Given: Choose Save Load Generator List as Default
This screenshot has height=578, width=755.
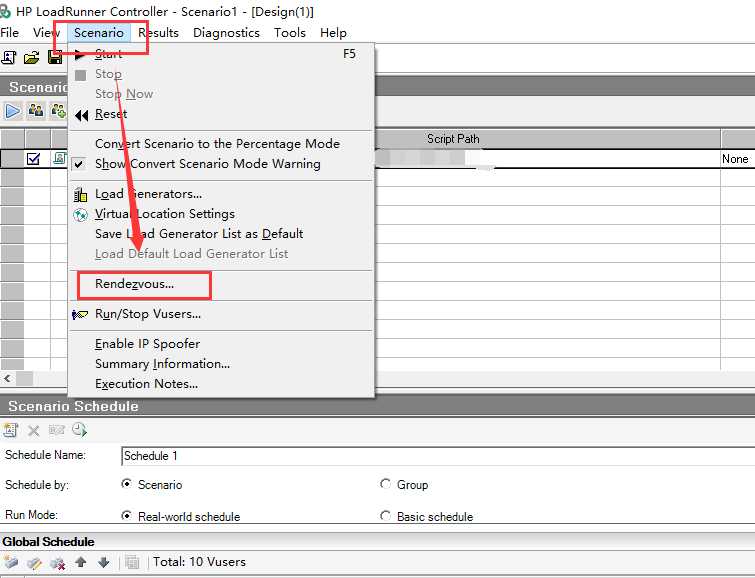Looking at the screenshot, I should pyautogui.click(x=221, y=234).
